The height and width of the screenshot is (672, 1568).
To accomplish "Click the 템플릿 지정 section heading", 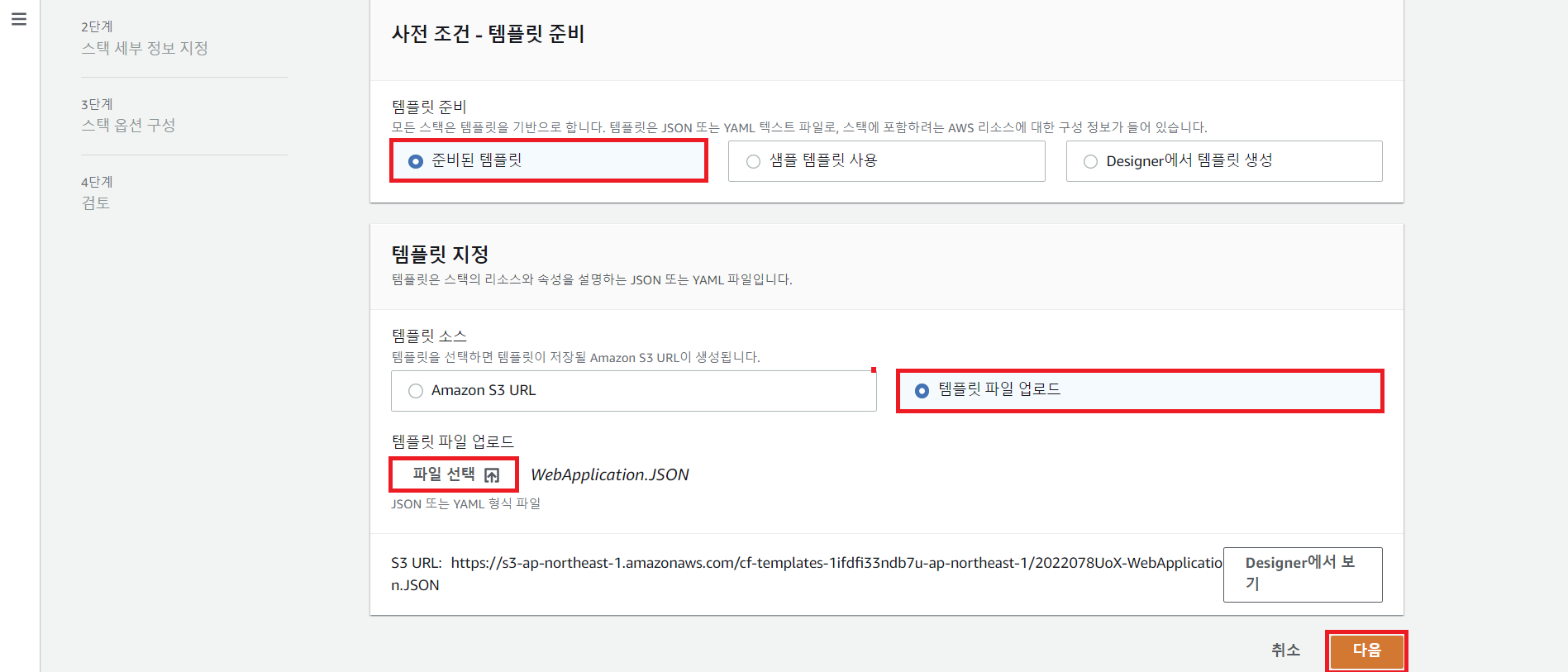I will coord(440,254).
